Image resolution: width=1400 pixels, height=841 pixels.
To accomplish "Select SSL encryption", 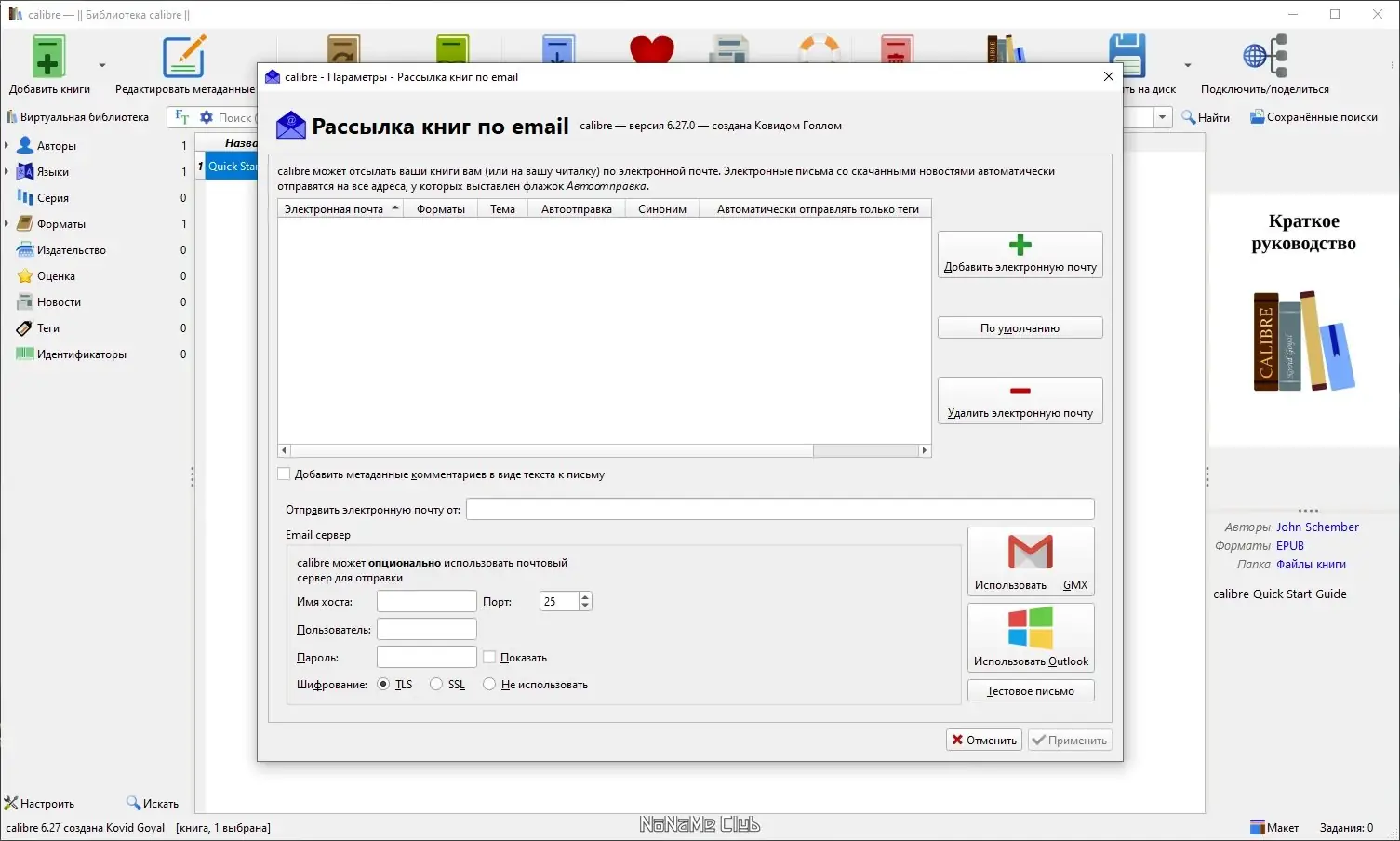I will click(x=436, y=685).
